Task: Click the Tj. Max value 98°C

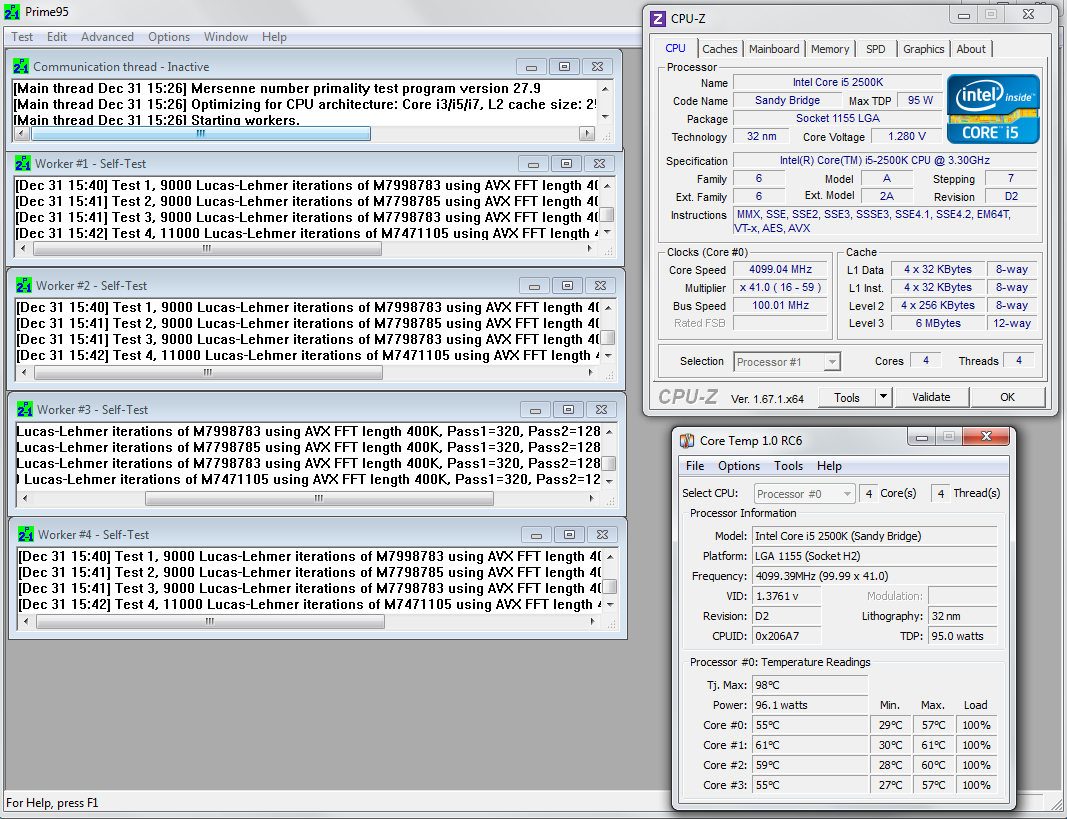Action: click(x=810, y=685)
